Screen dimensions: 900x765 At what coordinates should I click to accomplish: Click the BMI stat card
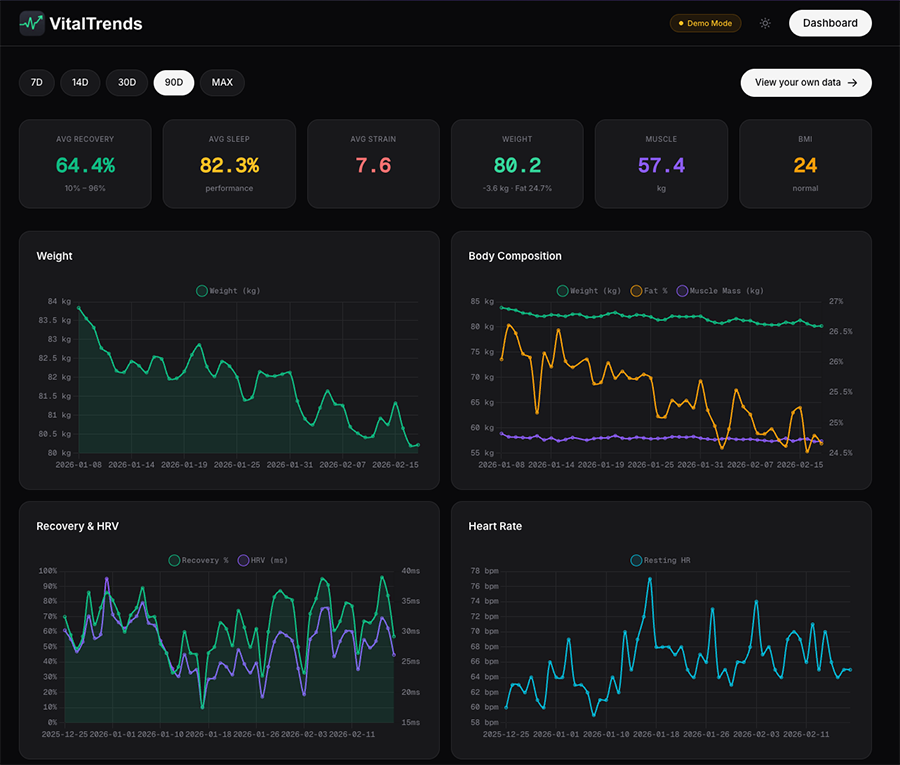[805, 164]
